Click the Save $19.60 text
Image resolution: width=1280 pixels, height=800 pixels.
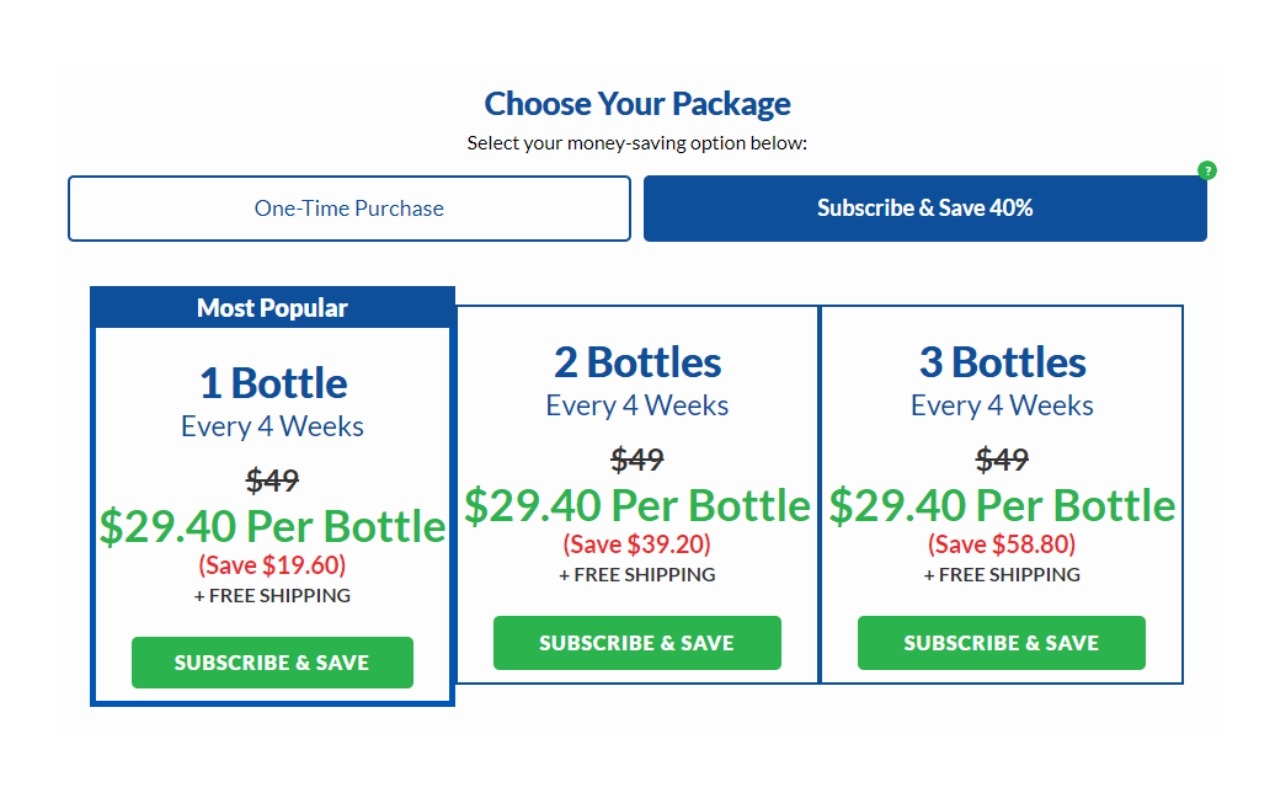click(x=272, y=565)
